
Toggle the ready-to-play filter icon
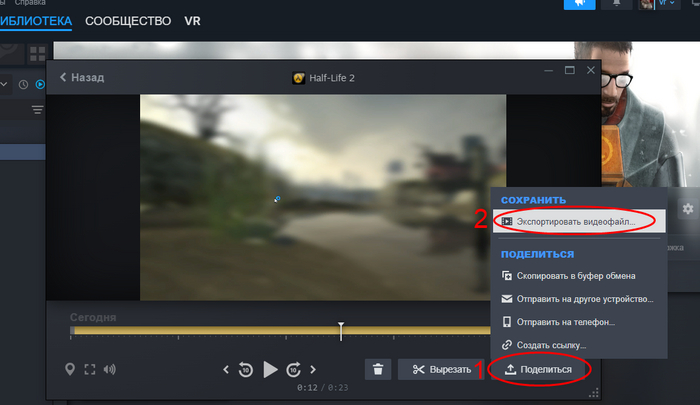(x=40, y=84)
